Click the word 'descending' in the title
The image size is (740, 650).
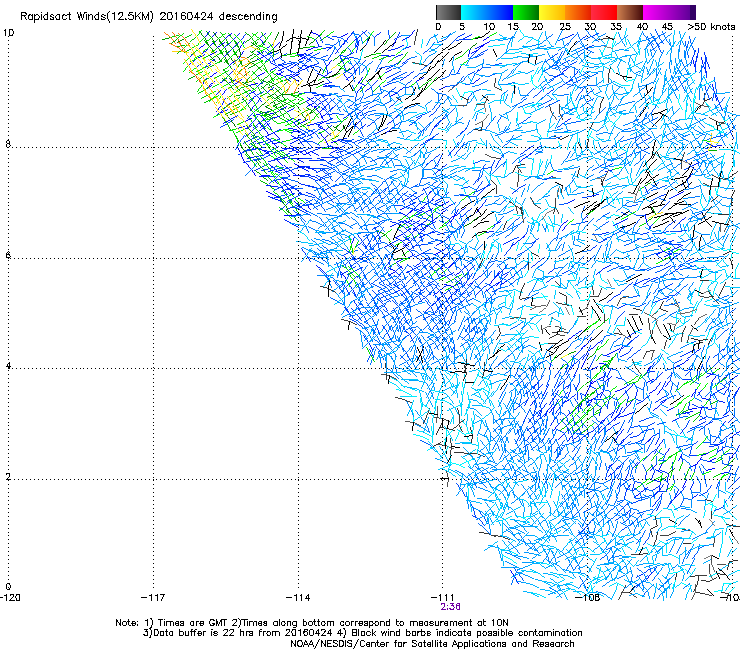pyautogui.click(x=248, y=17)
